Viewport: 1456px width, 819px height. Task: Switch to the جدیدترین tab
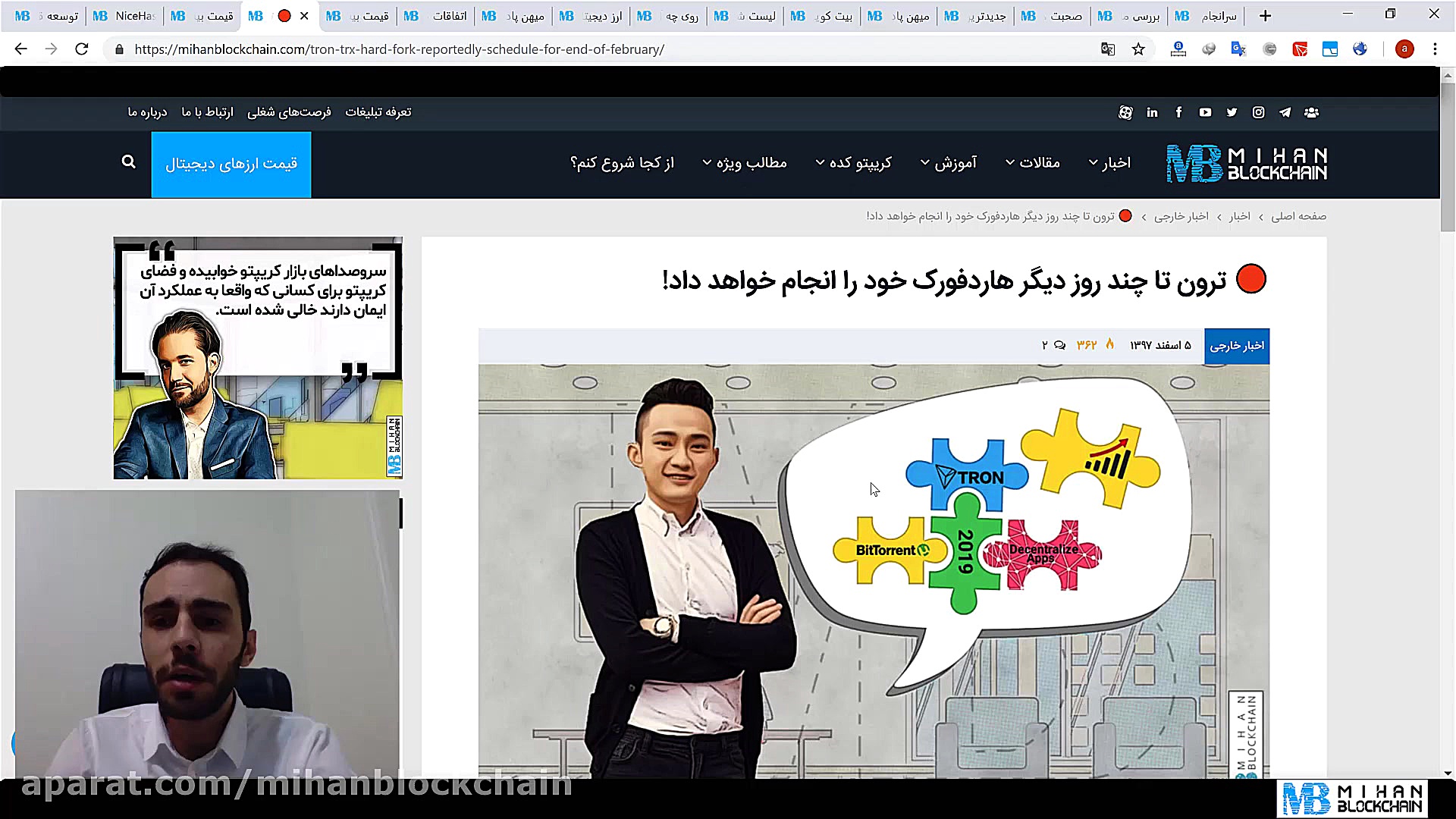pos(977,16)
